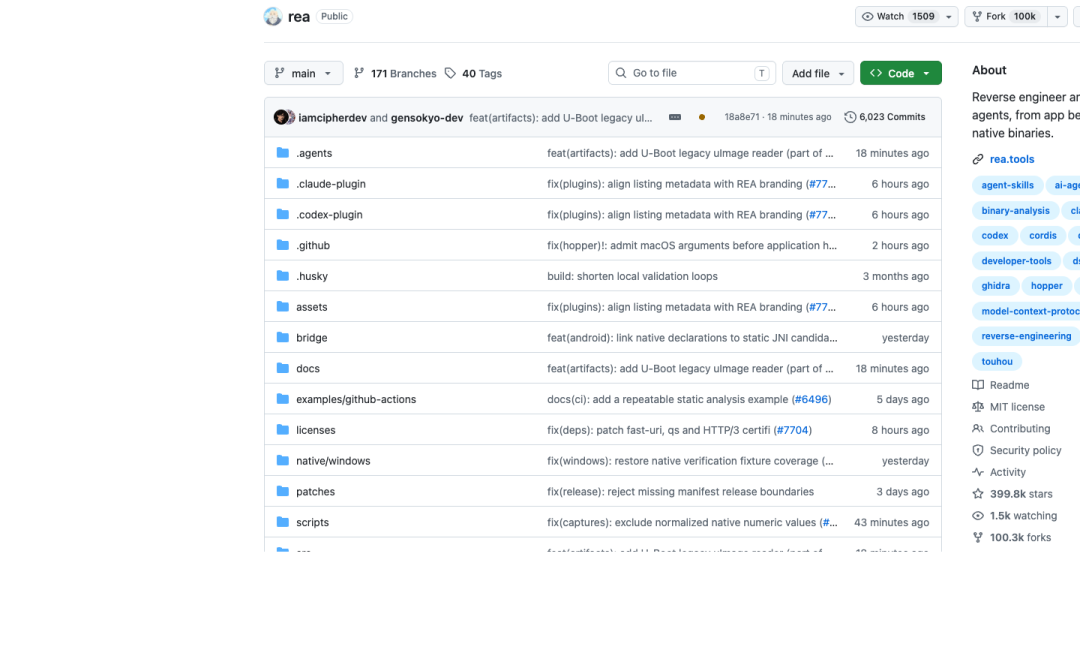
Task: Click the pulse icon beside Activity
Action: coord(978,472)
